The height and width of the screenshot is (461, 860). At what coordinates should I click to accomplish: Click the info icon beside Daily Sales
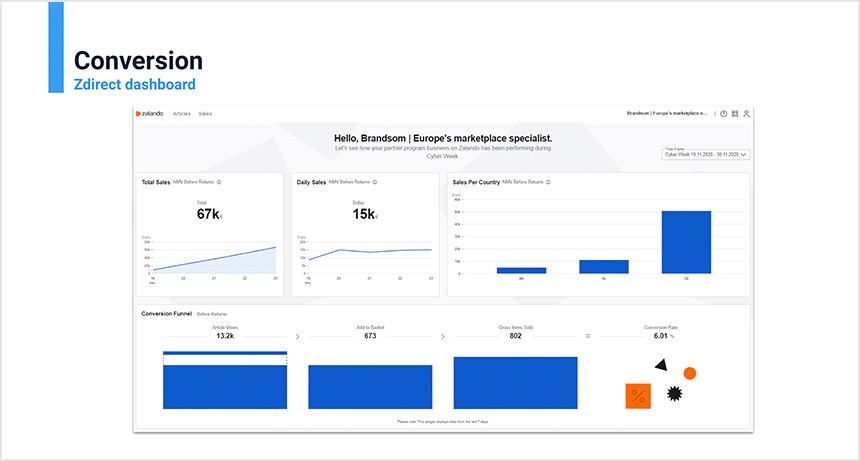[x=375, y=182]
